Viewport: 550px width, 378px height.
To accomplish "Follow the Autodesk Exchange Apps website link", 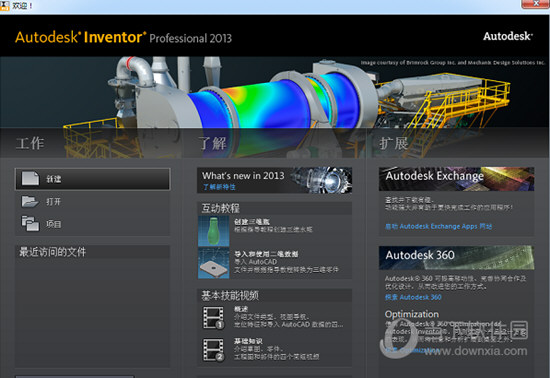I will [x=438, y=226].
